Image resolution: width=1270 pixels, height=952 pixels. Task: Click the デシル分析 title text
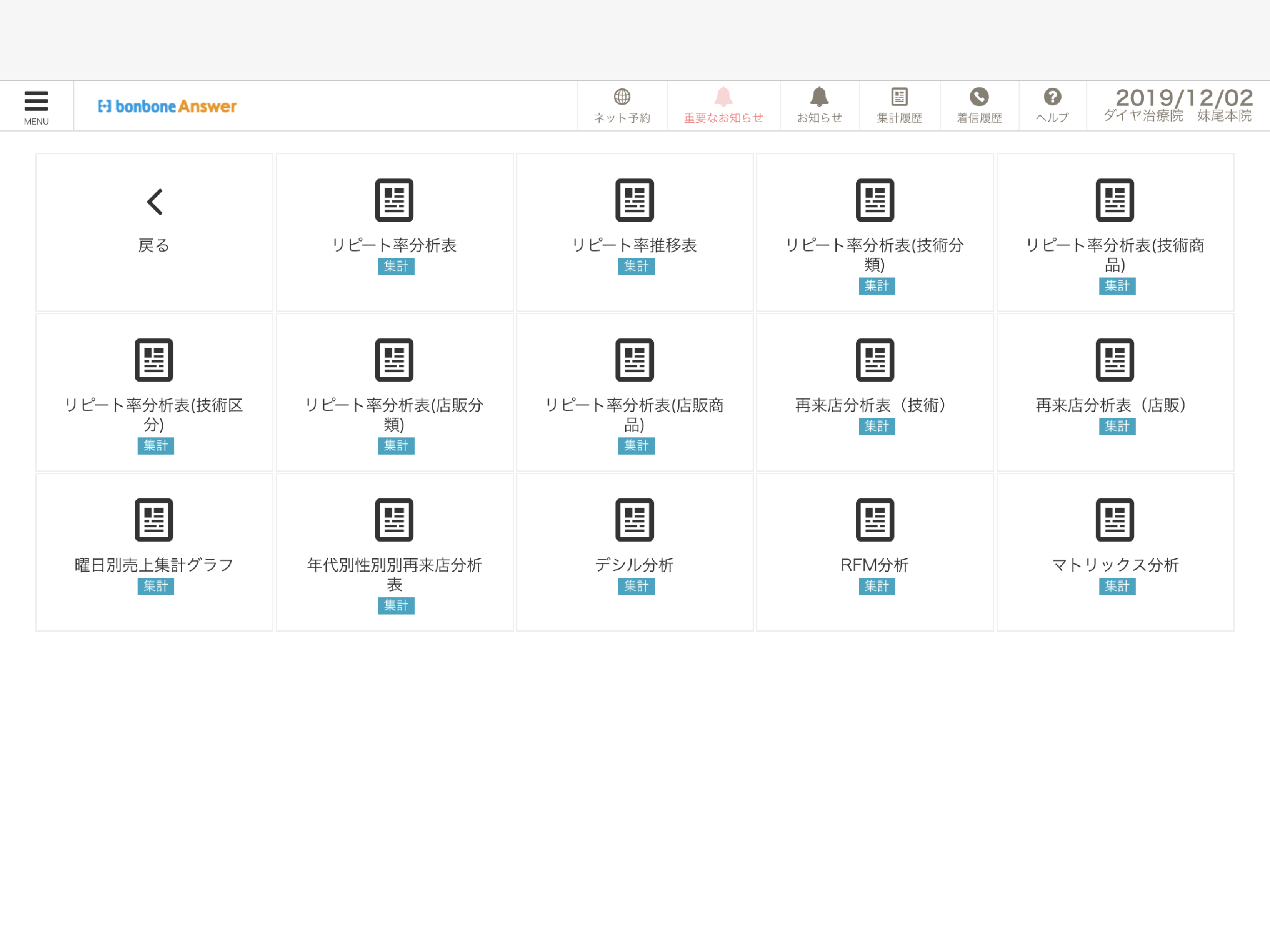[x=635, y=566]
